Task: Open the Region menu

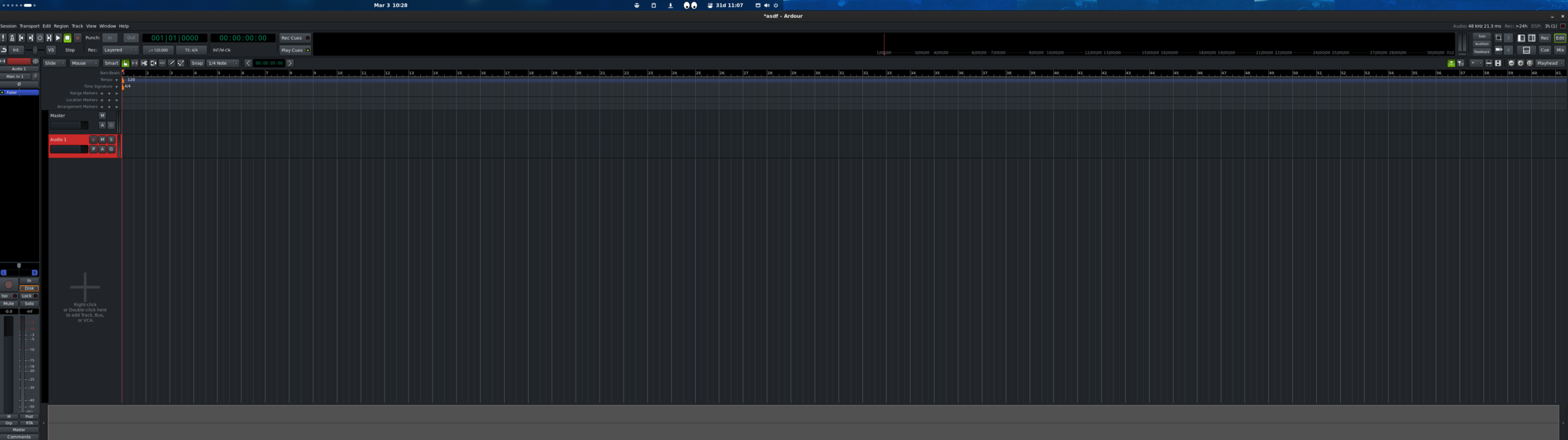Action: click(x=61, y=26)
